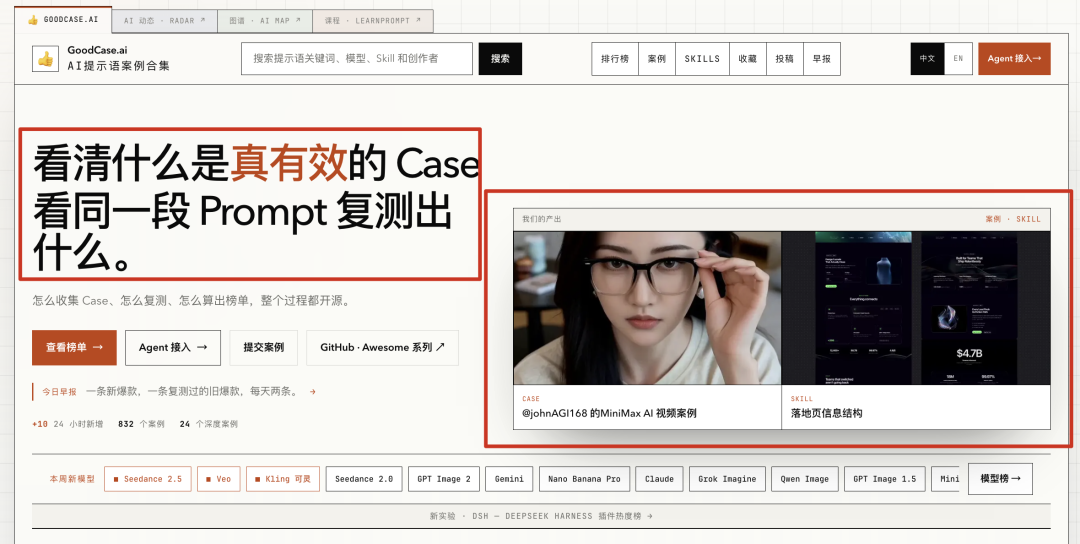Screen dimensions: 1080x544
Task: Open the DSH — DEEPSEEK HARNESS 插件热度榜 banner
Action: [x=541, y=516]
